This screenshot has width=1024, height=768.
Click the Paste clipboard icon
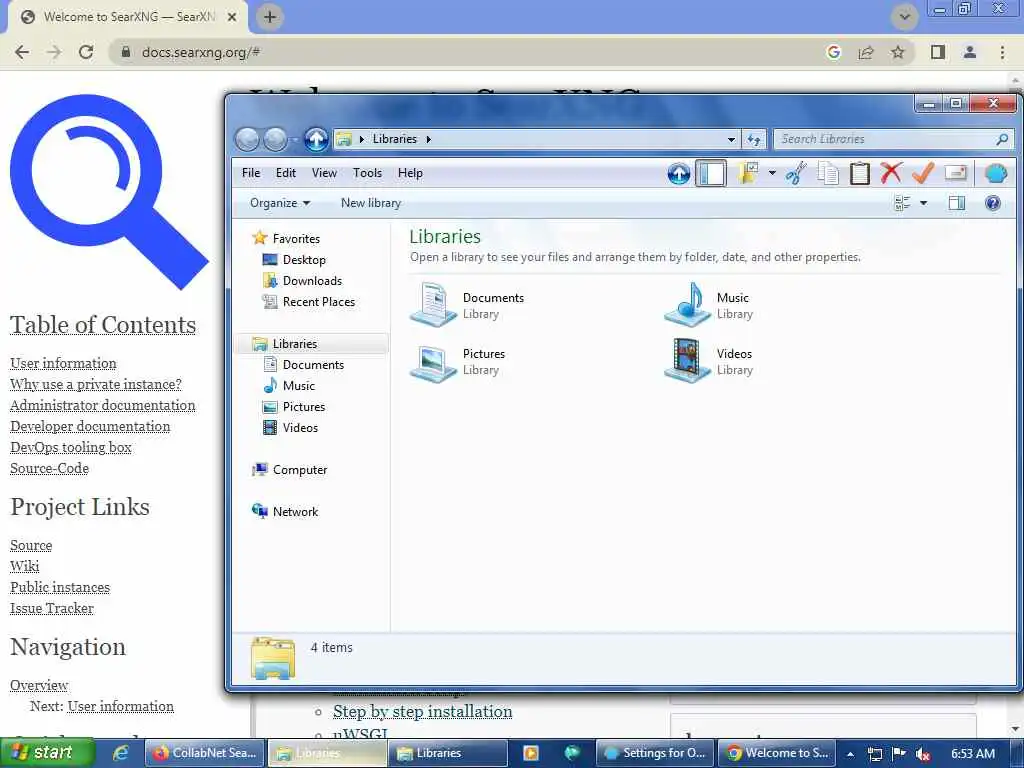coord(859,174)
